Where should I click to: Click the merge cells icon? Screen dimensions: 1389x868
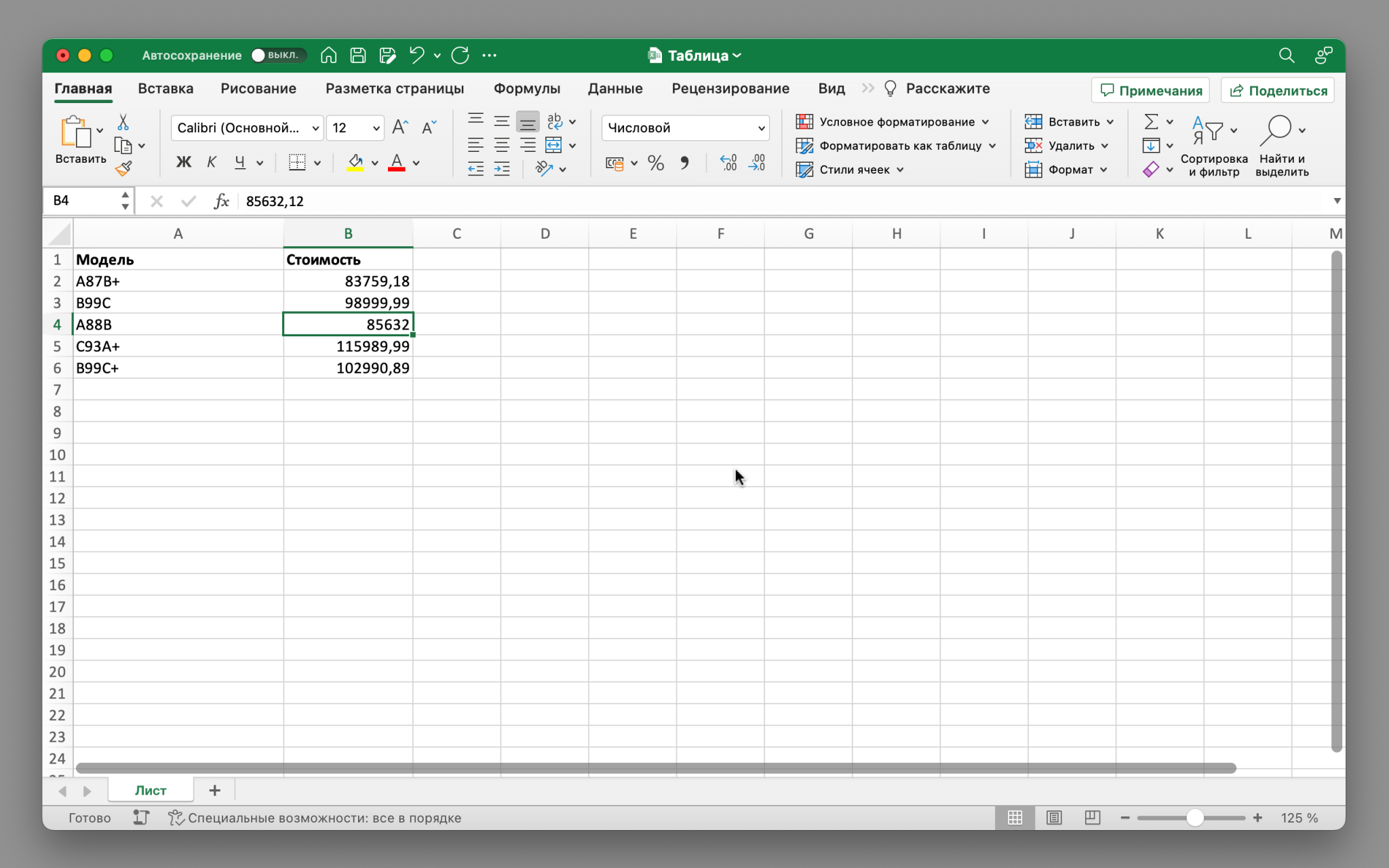point(553,145)
